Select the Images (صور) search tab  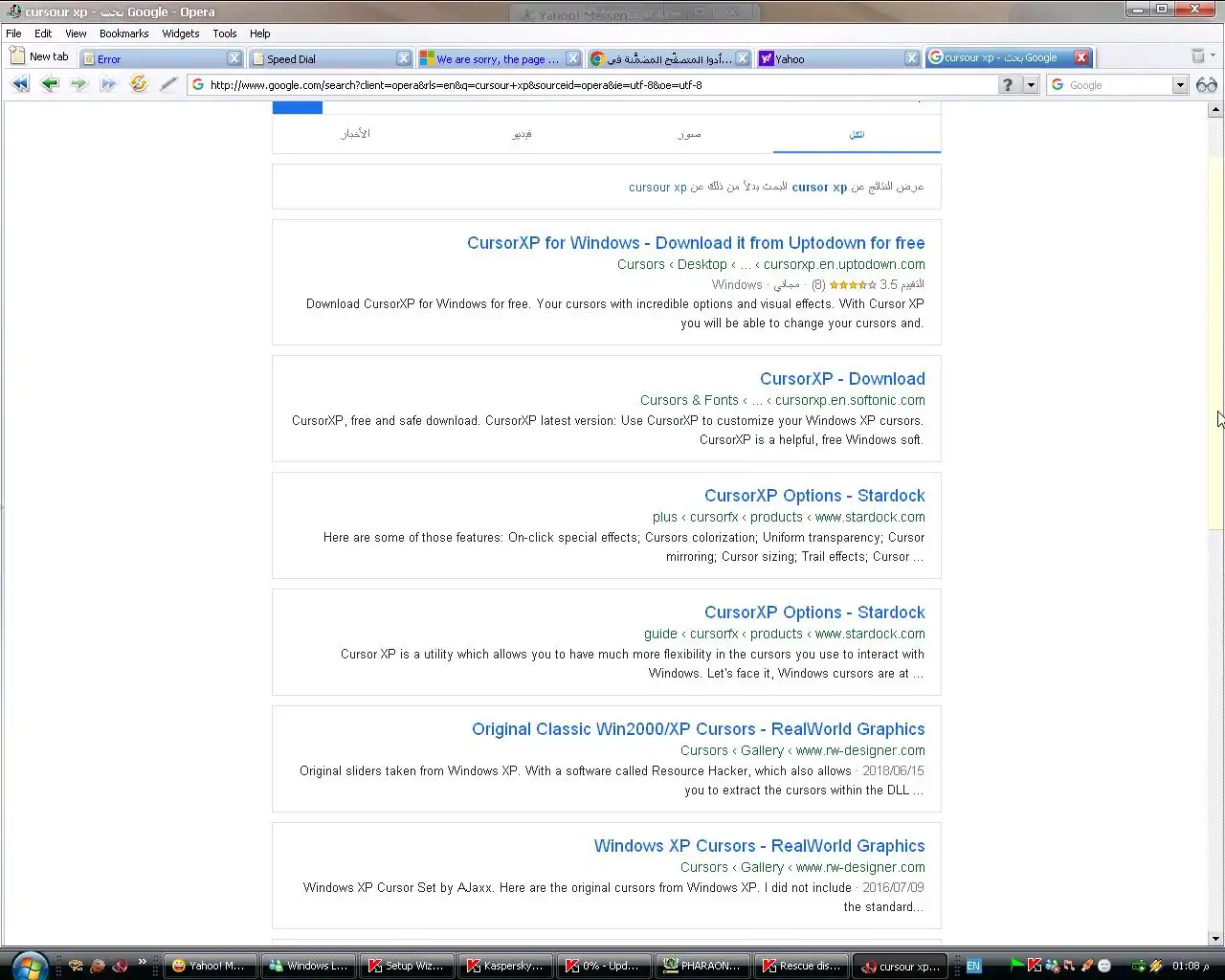coord(689,134)
